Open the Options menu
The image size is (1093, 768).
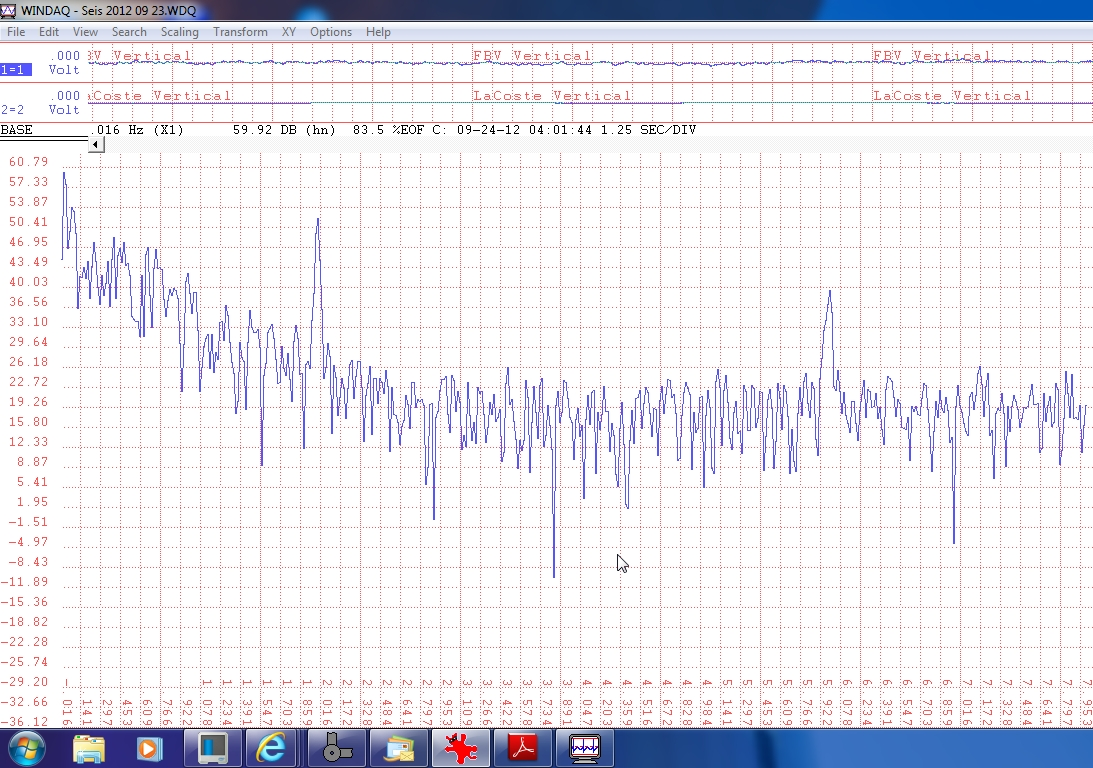point(330,32)
